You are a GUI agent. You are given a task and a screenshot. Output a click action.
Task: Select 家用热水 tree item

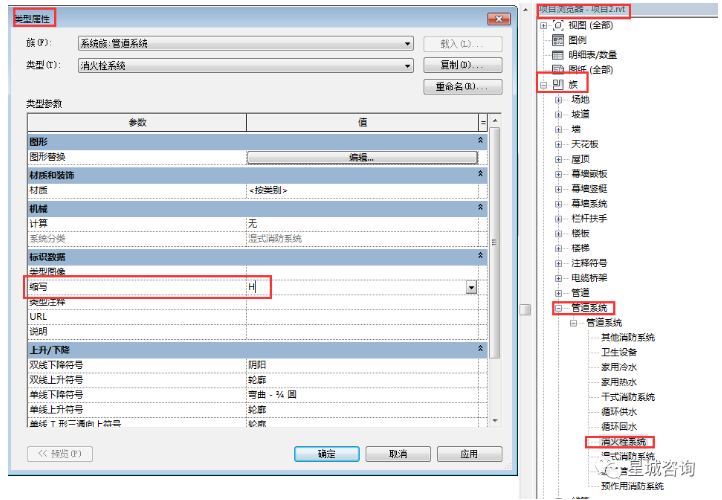[619, 382]
